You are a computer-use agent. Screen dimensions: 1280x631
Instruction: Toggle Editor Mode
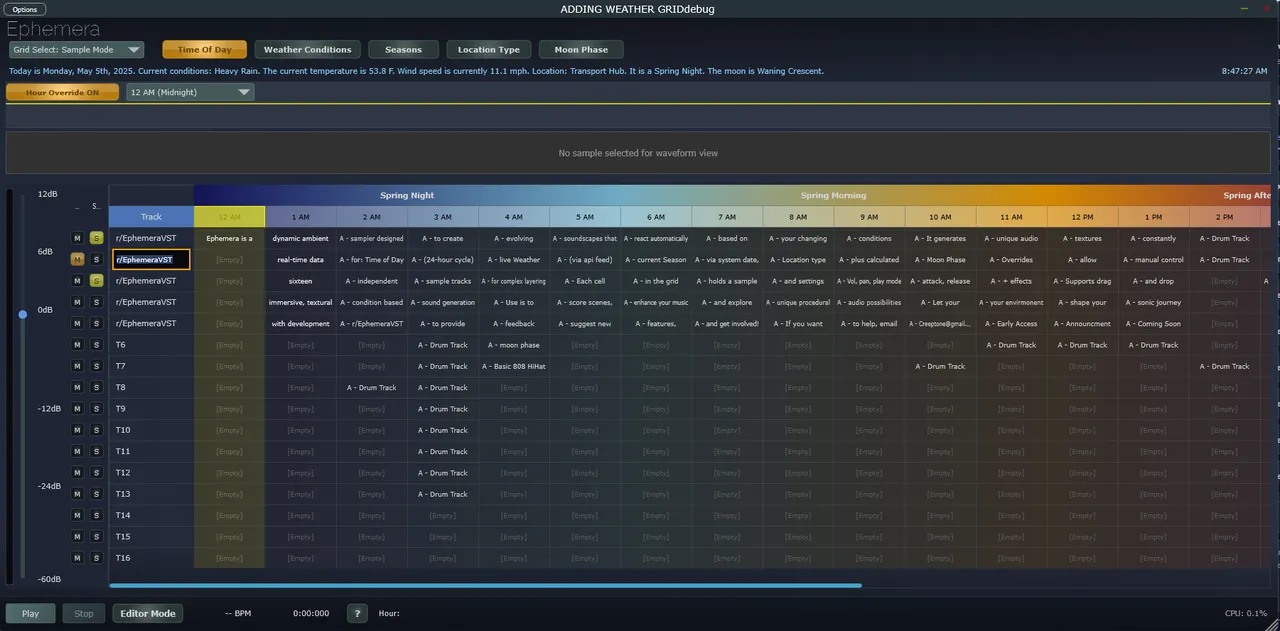point(148,613)
